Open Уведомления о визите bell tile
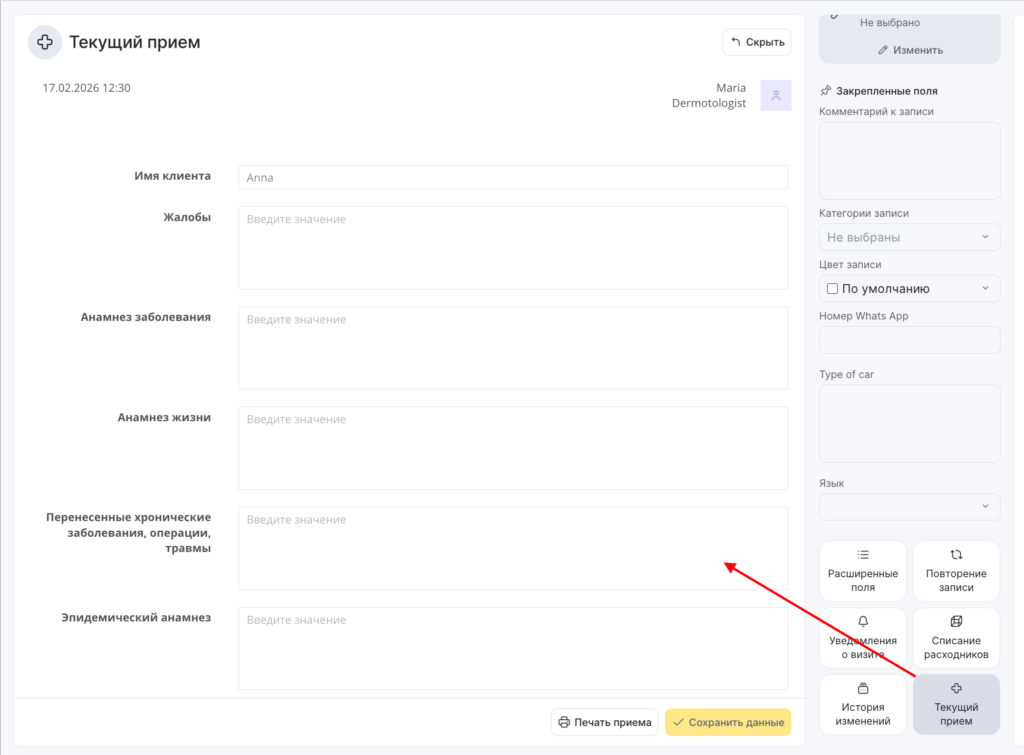 pos(863,638)
